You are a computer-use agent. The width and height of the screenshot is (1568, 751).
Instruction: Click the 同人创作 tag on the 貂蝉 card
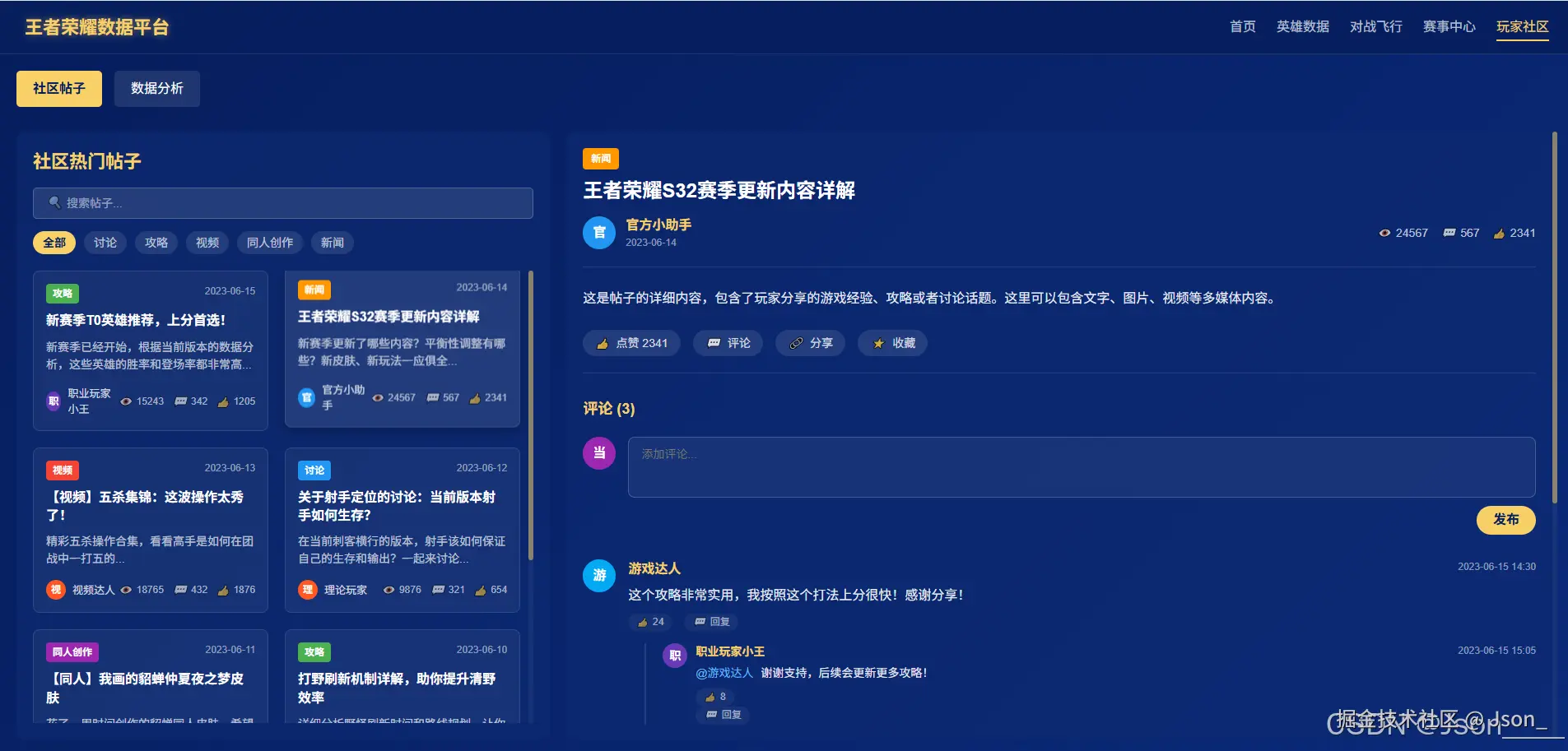[x=72, y=652]
